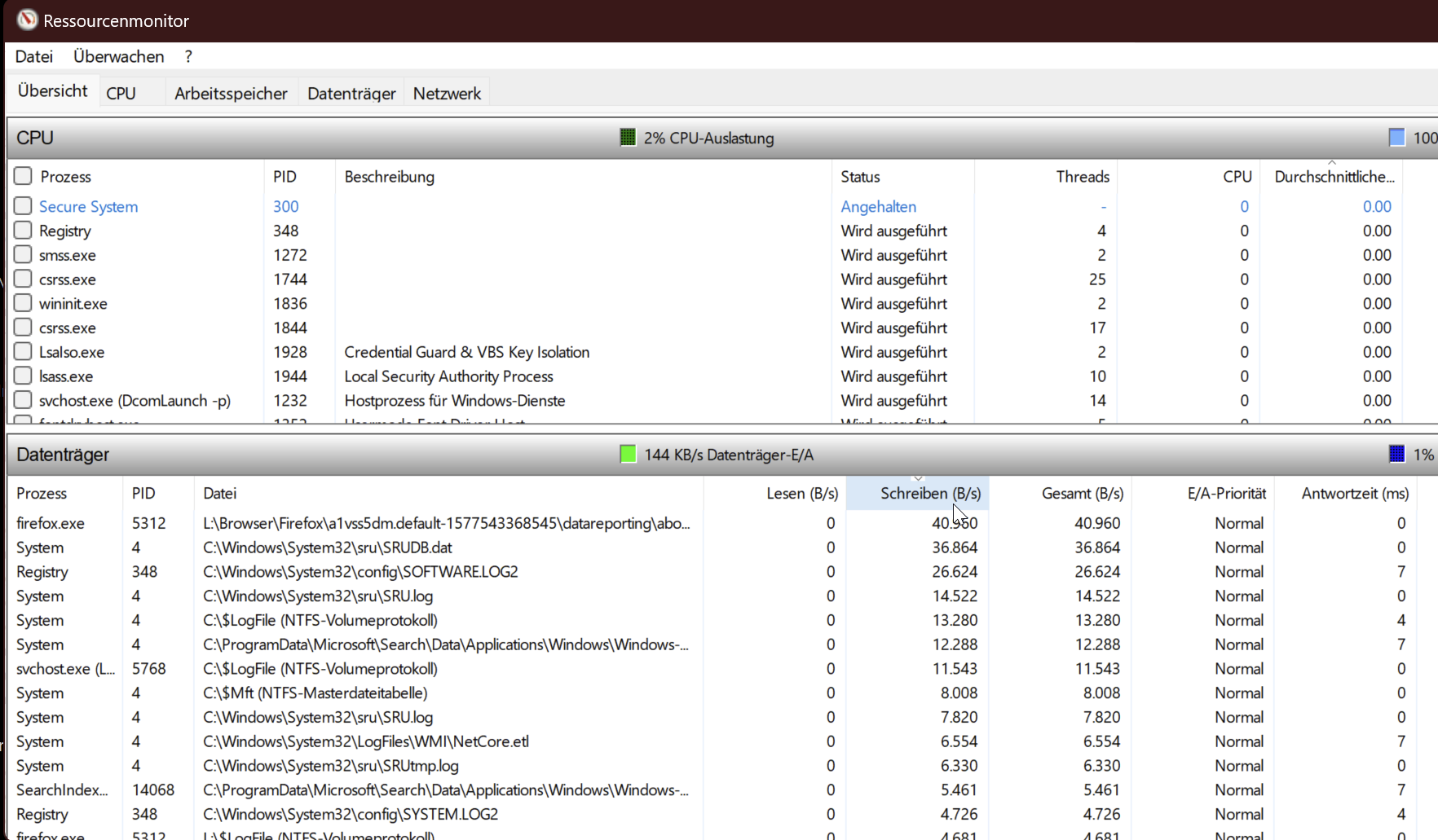Viewport: 1438px width, 840px height.
Task: Click the green Datenträger-E/A indicator square
Action: coord(627,454)
